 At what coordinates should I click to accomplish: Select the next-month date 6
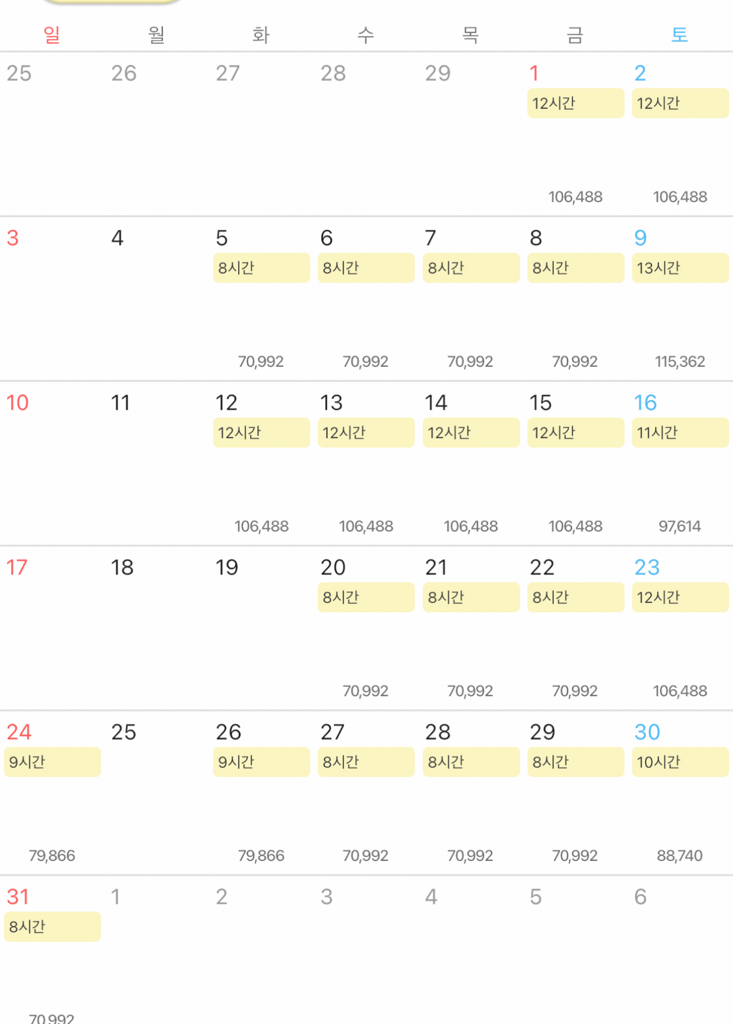(640, 897)
